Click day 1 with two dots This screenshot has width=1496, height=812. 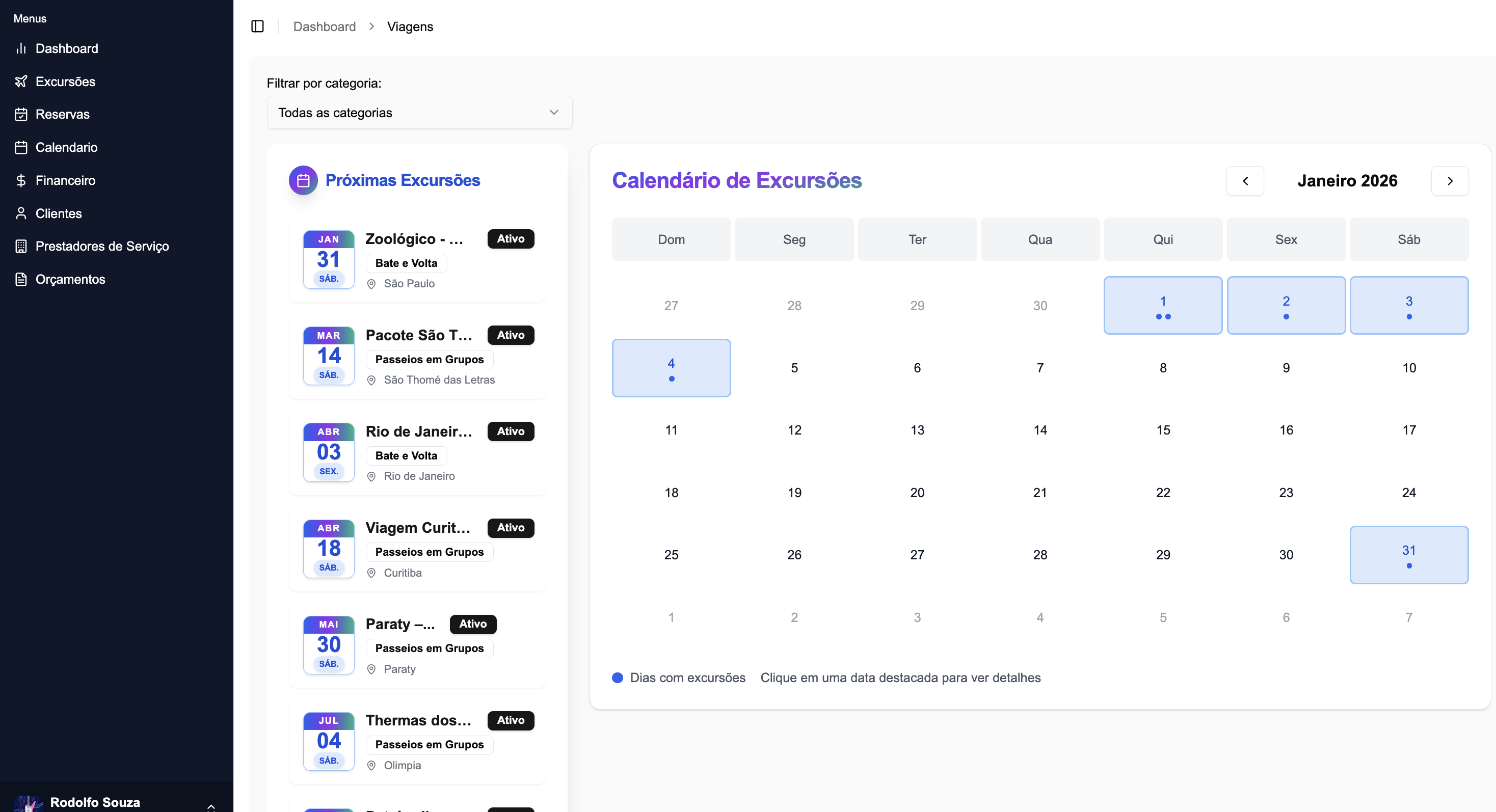click(1163, 305)
